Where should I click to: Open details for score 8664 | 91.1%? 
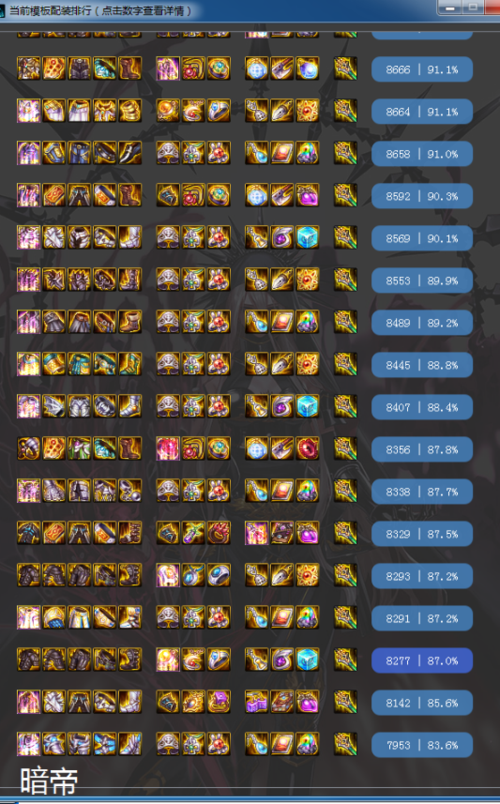[x=422, y=111]
